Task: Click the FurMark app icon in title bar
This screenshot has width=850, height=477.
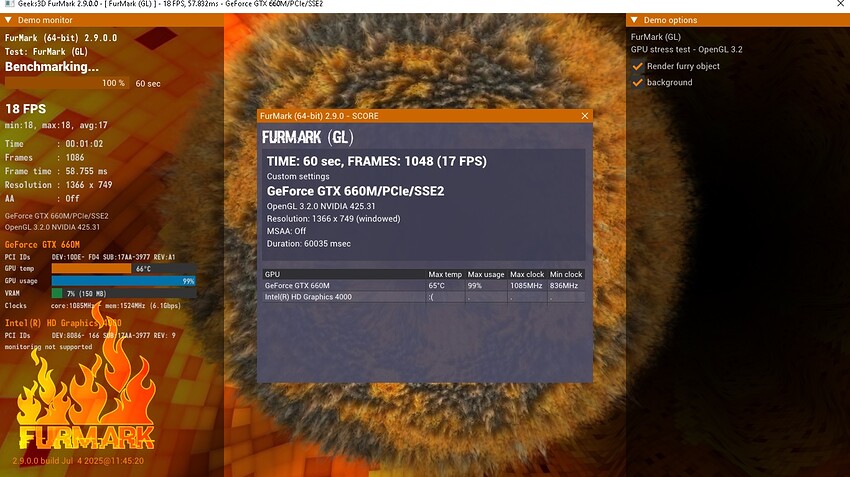Action: 9,4
